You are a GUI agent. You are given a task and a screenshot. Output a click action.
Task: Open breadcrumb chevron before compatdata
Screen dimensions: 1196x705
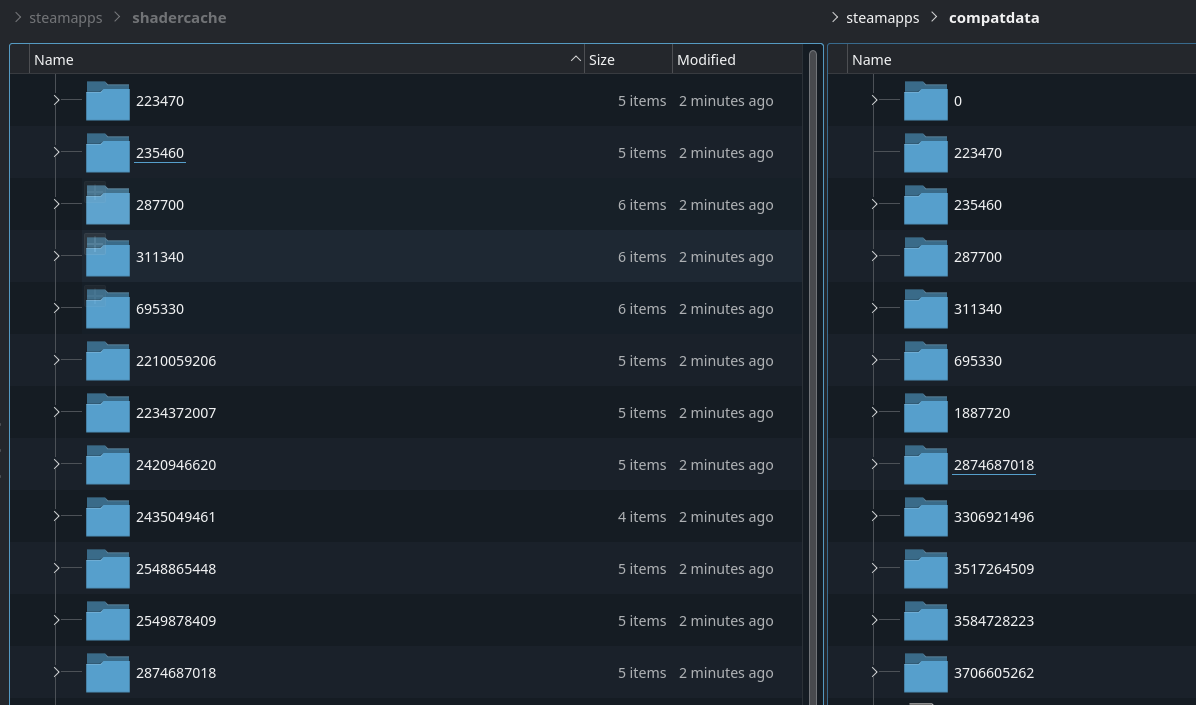pos(934,17)
